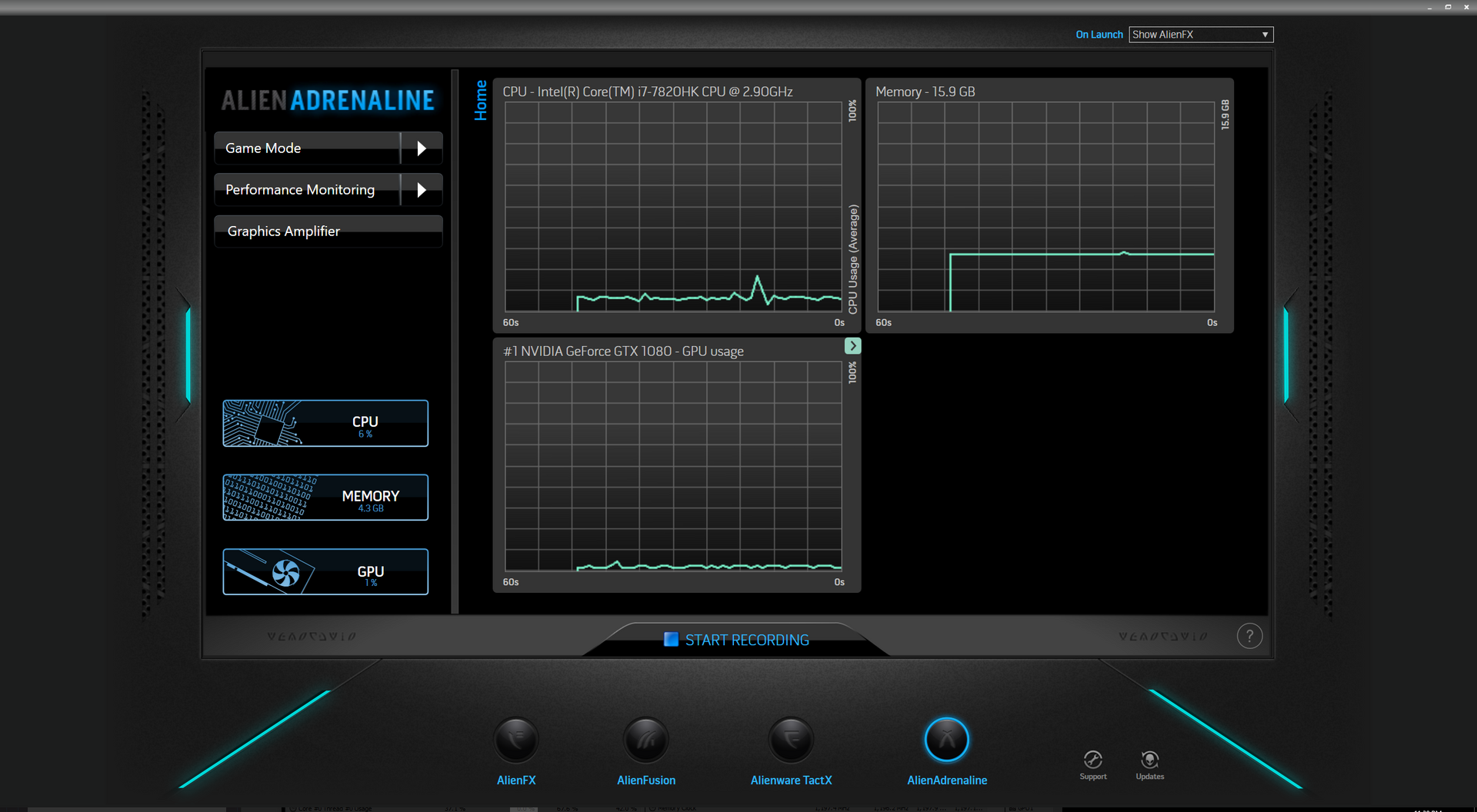This screenshot has height=812, width=1477.
Task: Expand the Performance Monitoring arrow
Action: (422, 190)
